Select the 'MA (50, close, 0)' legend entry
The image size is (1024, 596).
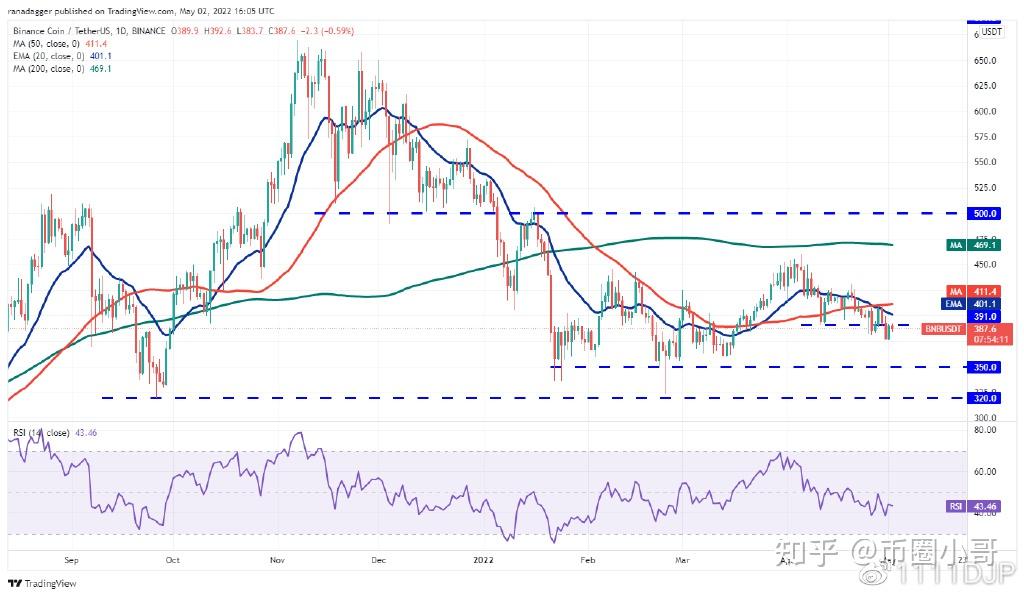(46, 44)
